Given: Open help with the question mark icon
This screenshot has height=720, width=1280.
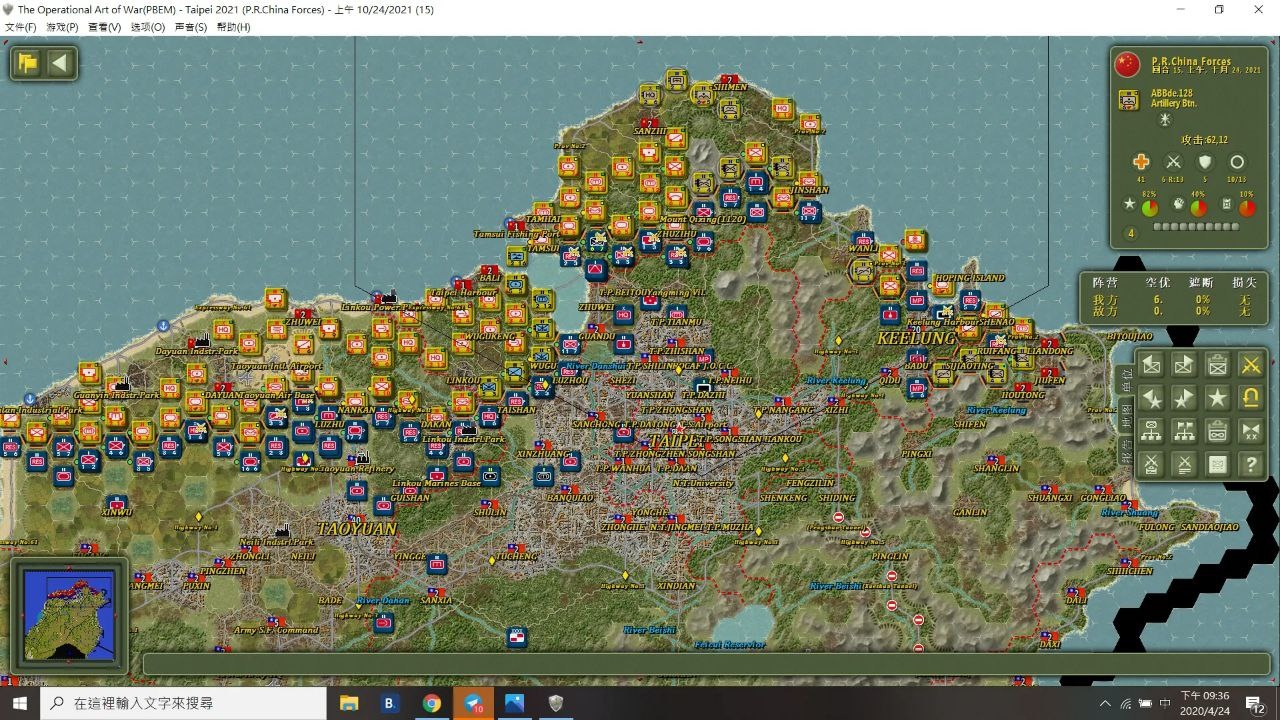Looking at the screenshot, I should coord(1250,464).
